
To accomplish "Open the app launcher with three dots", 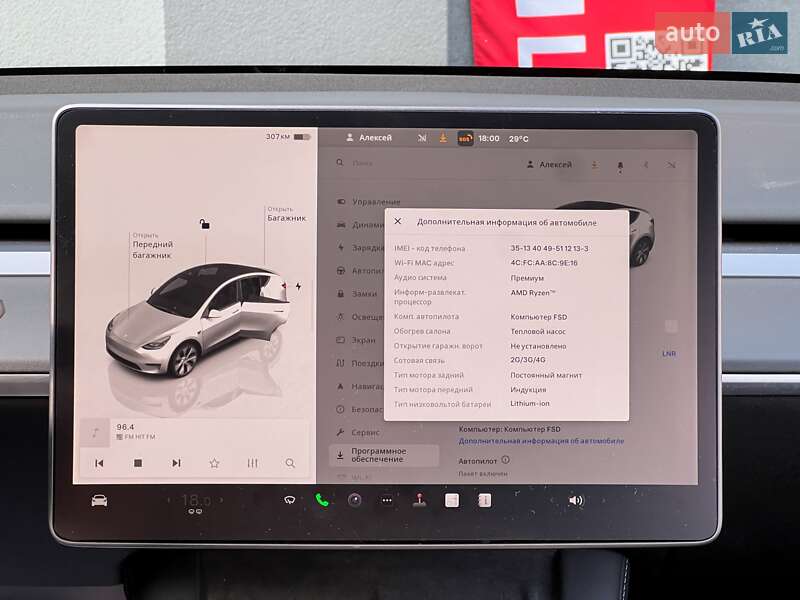I will (385, 498).
